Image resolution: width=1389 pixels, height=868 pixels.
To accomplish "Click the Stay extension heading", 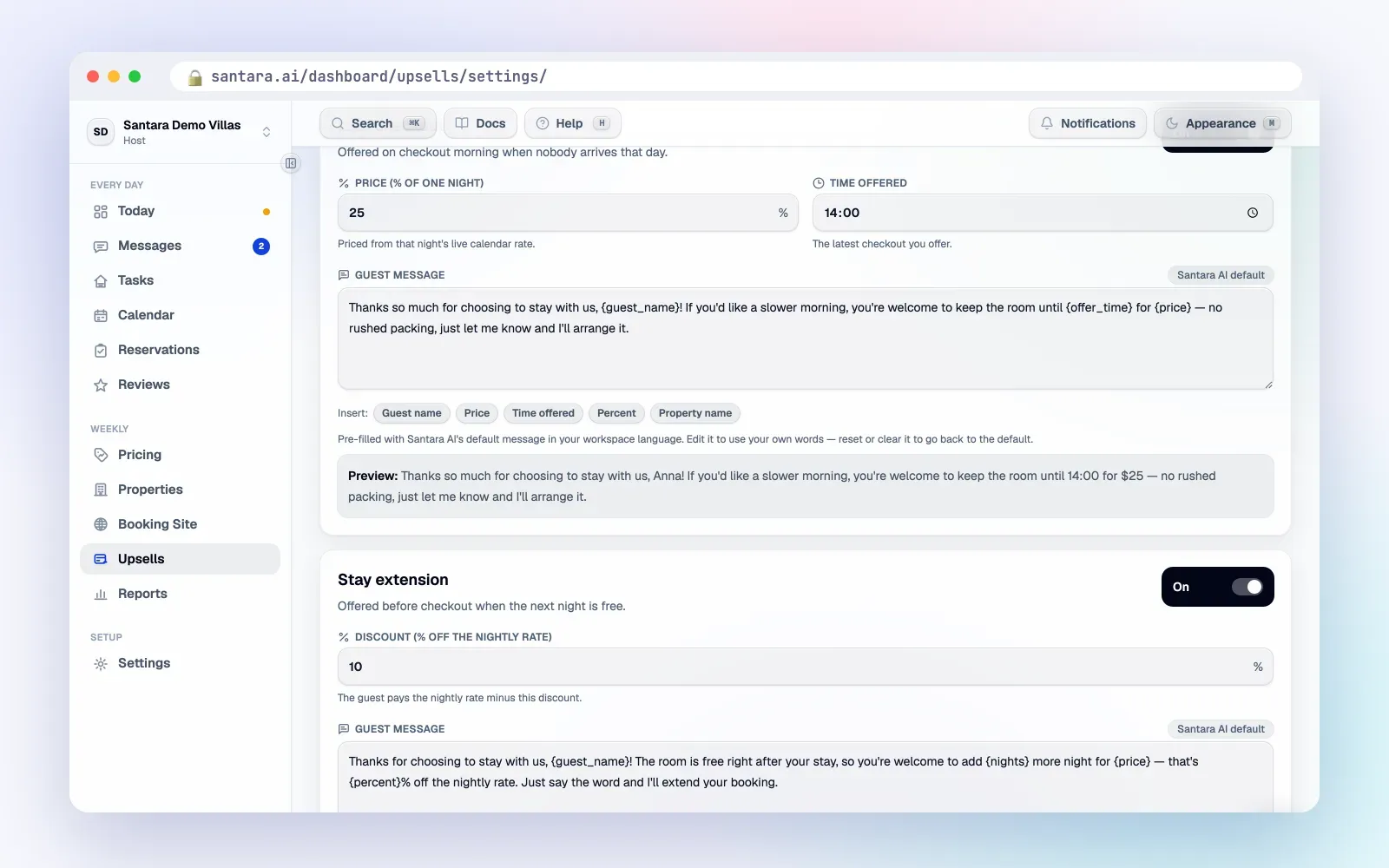I will click(393, 580).
